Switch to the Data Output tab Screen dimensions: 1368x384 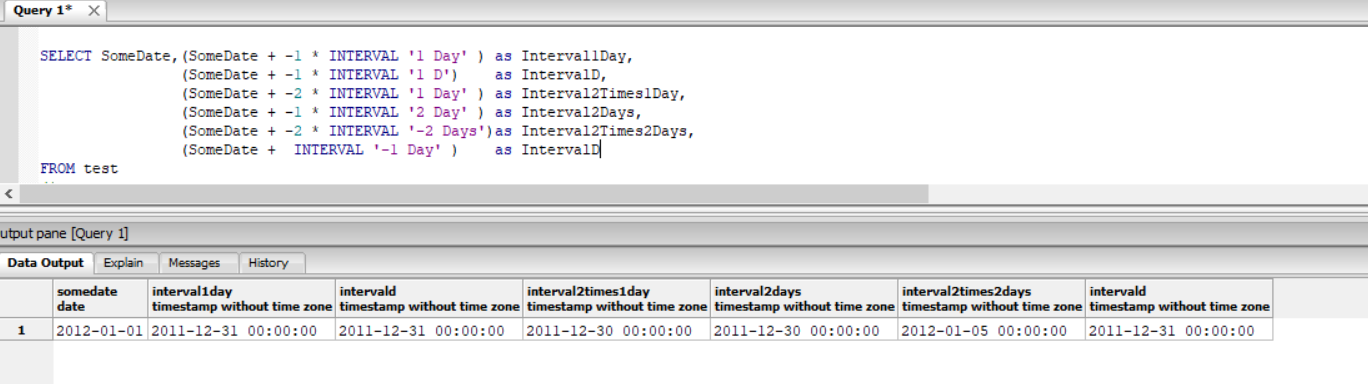click(47, 263)
